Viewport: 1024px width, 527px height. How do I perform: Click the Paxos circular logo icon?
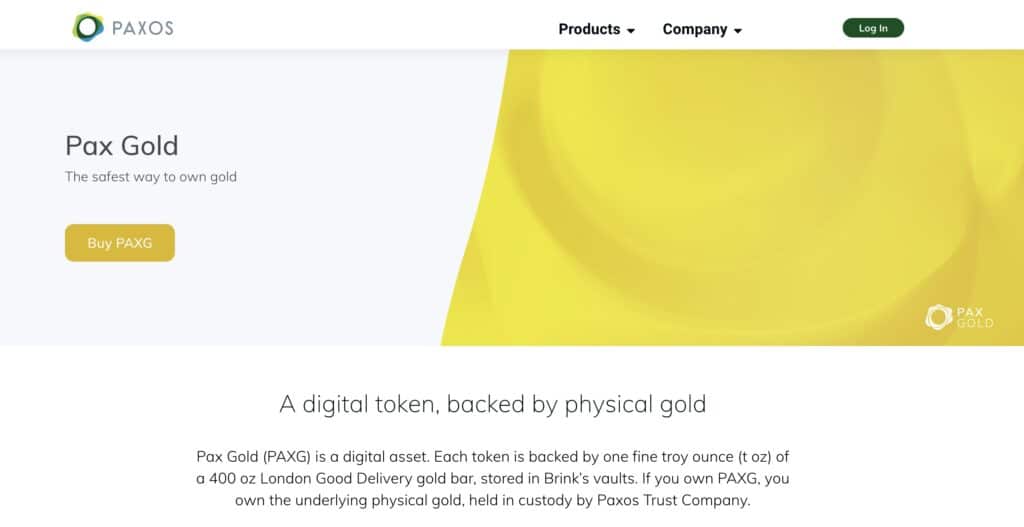[88, 28]
